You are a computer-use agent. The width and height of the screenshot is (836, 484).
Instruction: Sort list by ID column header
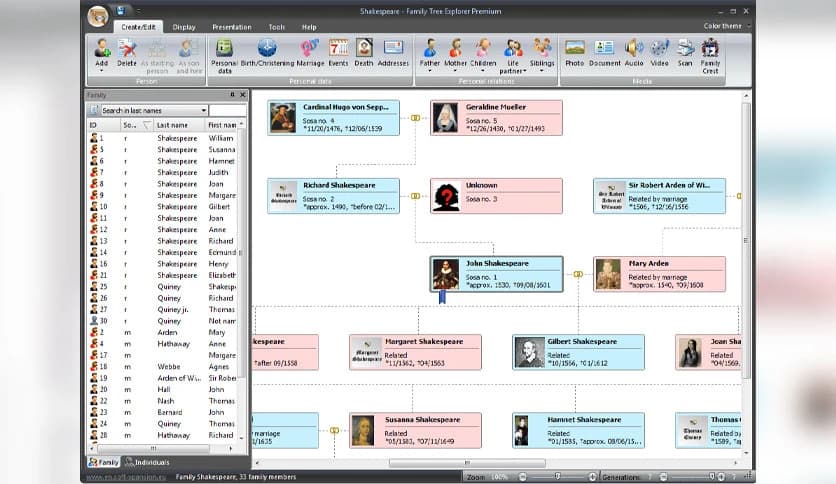[x=104, y=125]
